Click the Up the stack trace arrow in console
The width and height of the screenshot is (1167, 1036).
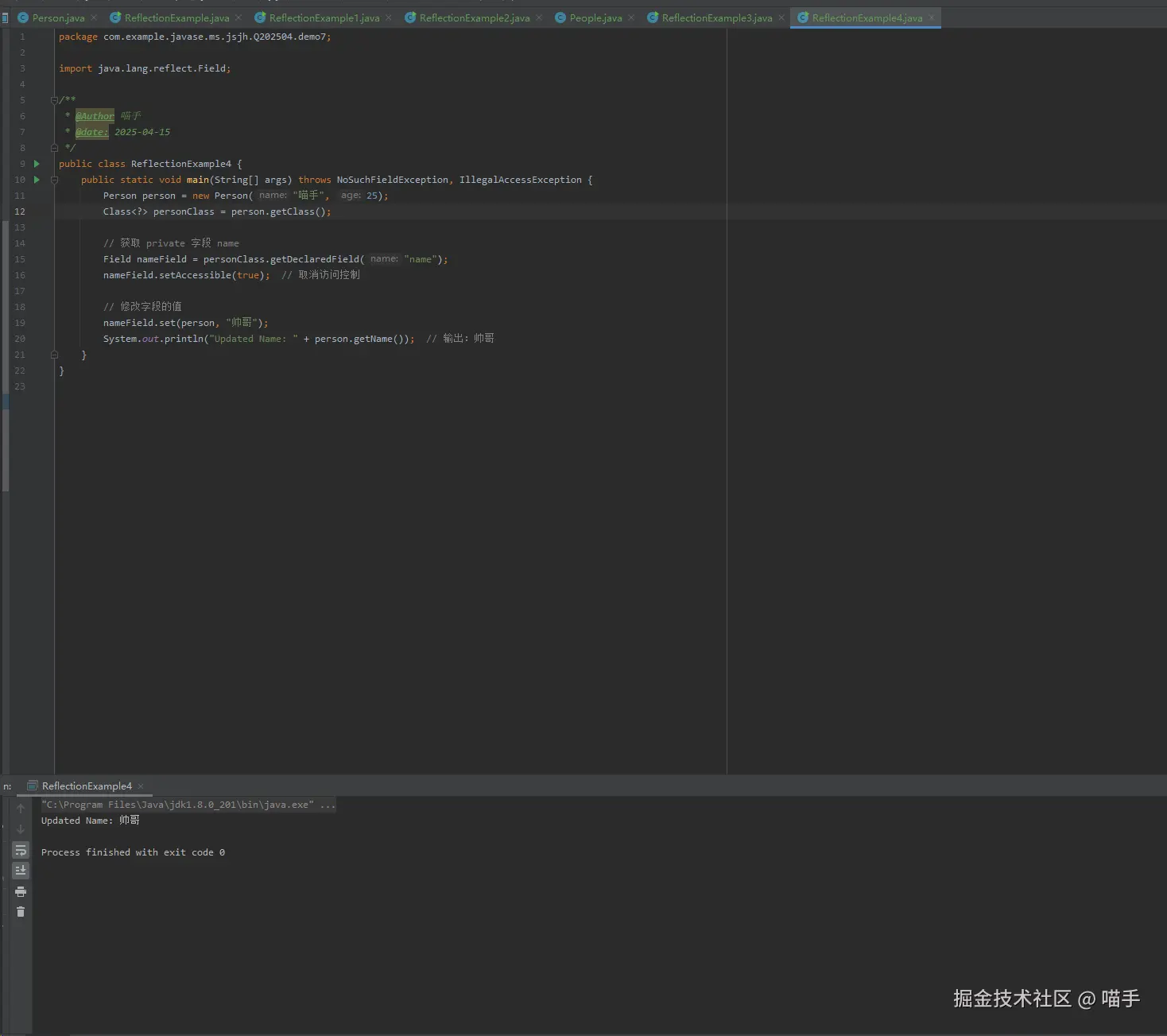click(21, 809)
